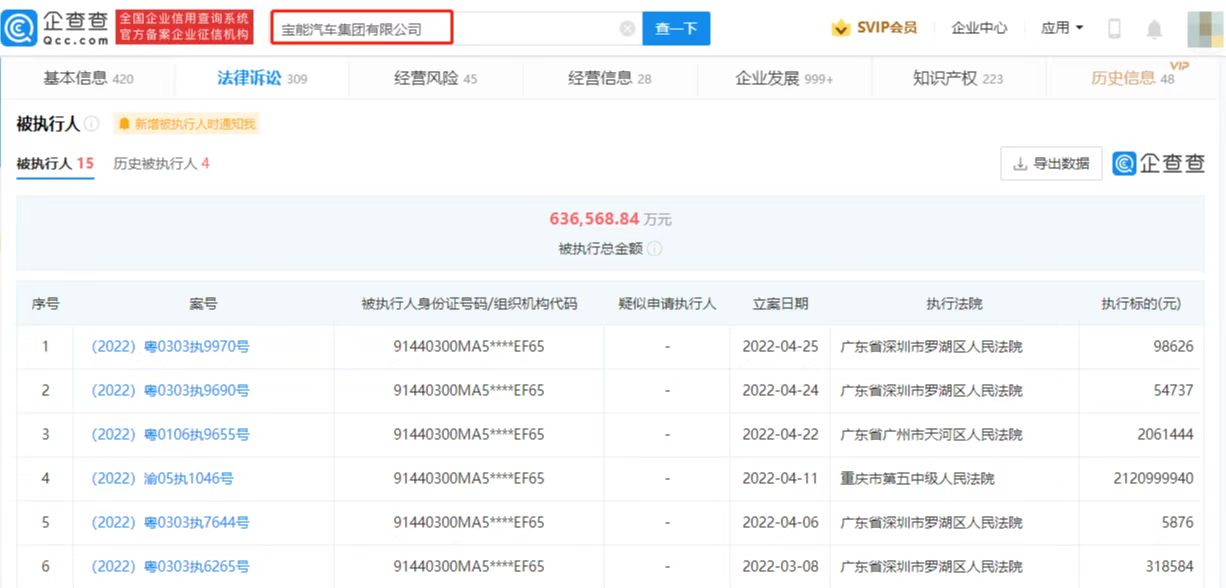Screen dimensions: 1226x588
Task: Click filing date 2022-04-11
Action: point(780,479)
